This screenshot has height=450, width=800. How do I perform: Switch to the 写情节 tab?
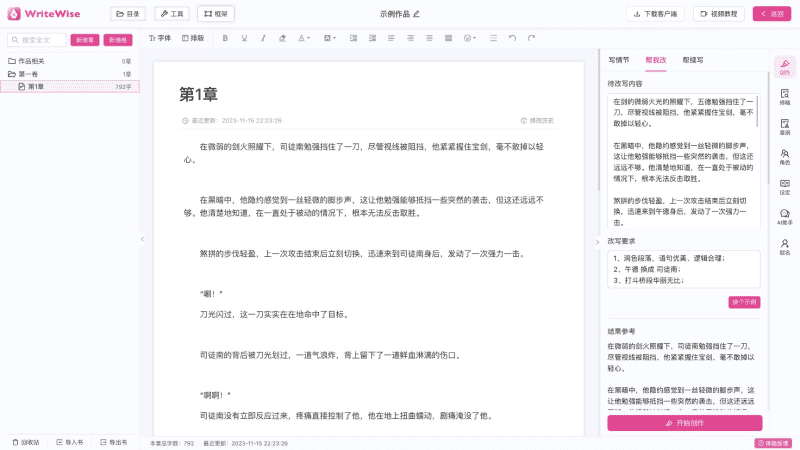tap(619, 61)
